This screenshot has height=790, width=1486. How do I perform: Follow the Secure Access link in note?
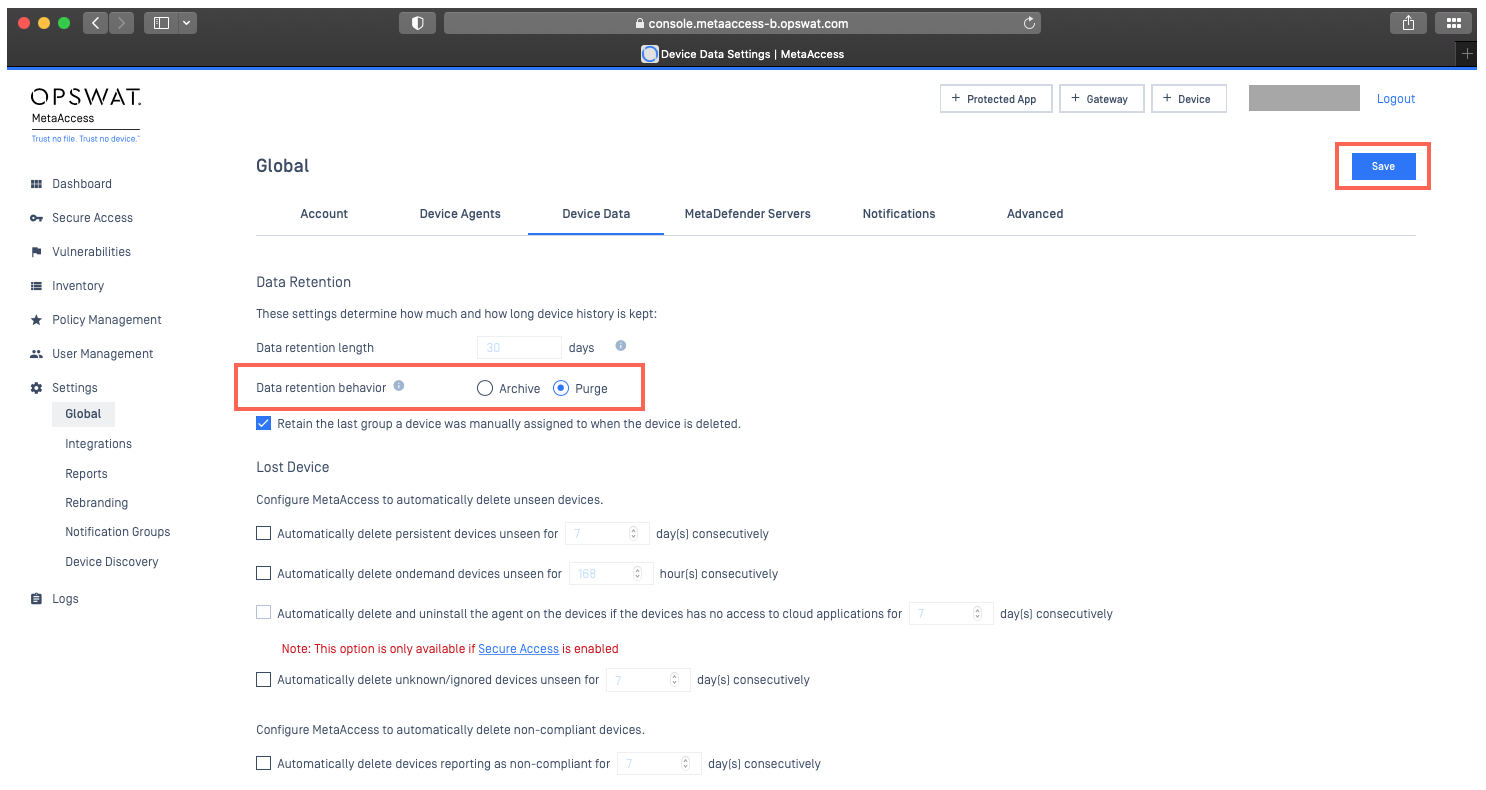click(x=518, y=649)
